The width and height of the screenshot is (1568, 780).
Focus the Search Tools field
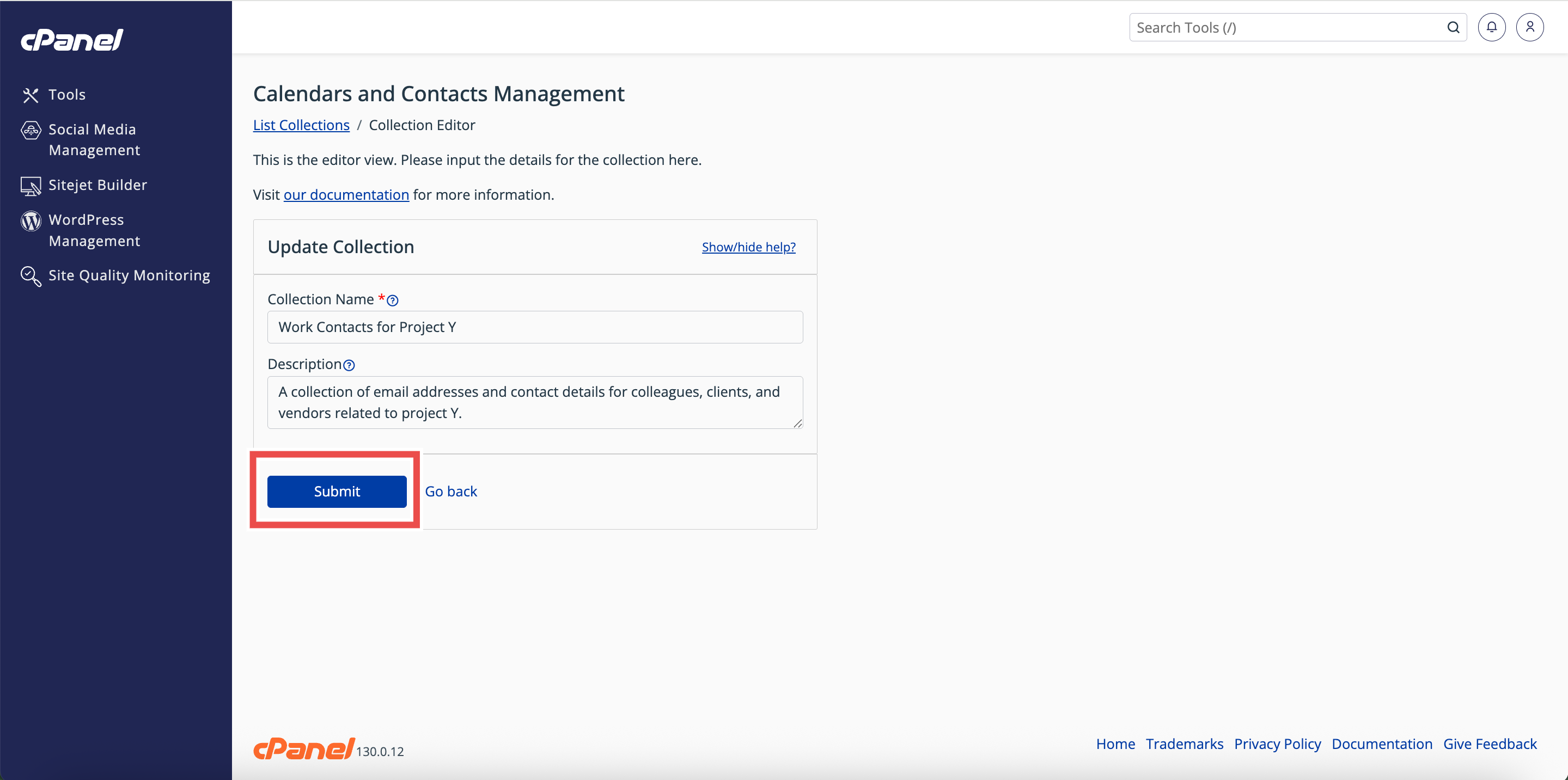[x=1284, y=27]
